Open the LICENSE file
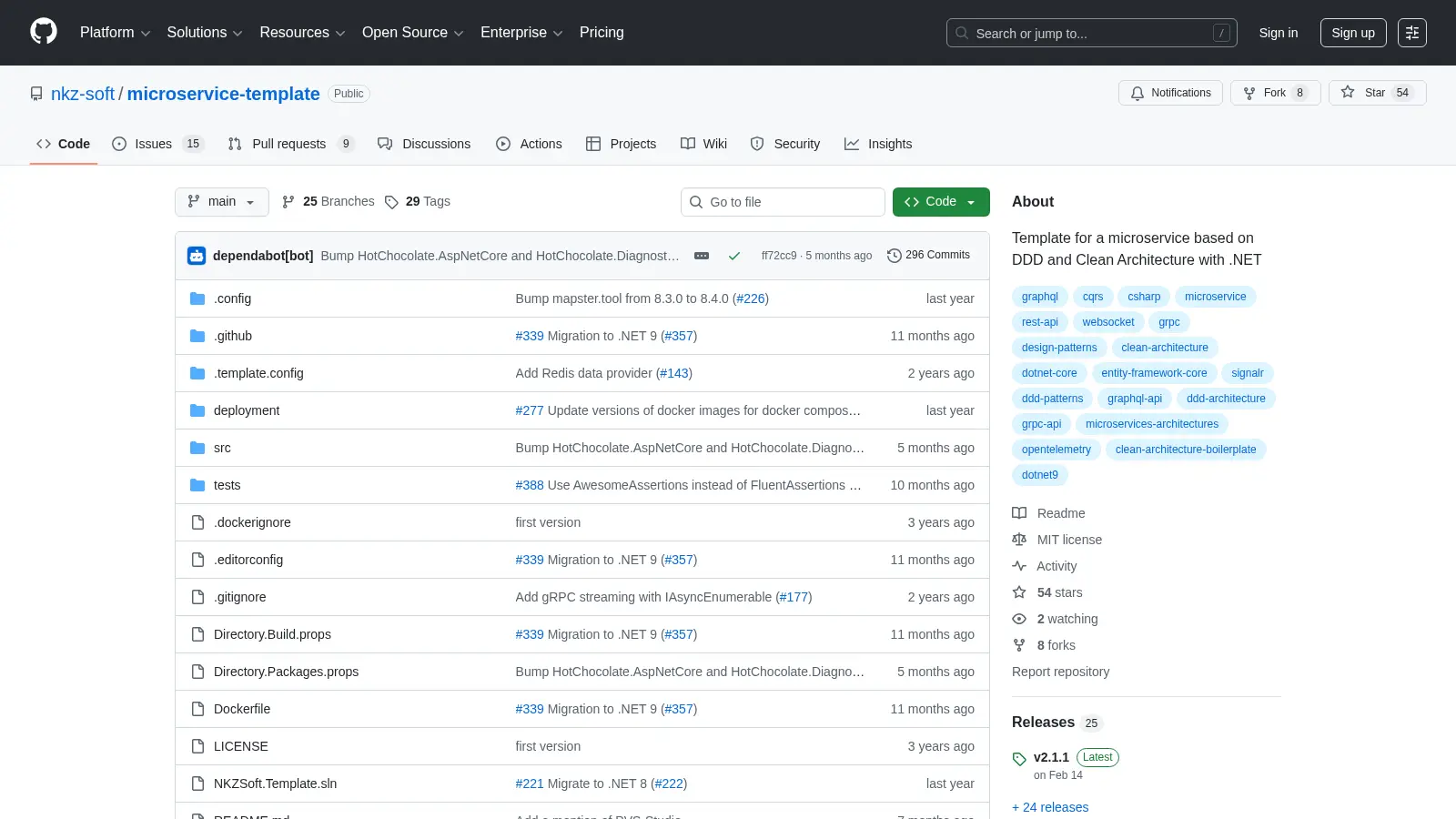Viewport: 1456px width, 819px height. tap(241, 746)
